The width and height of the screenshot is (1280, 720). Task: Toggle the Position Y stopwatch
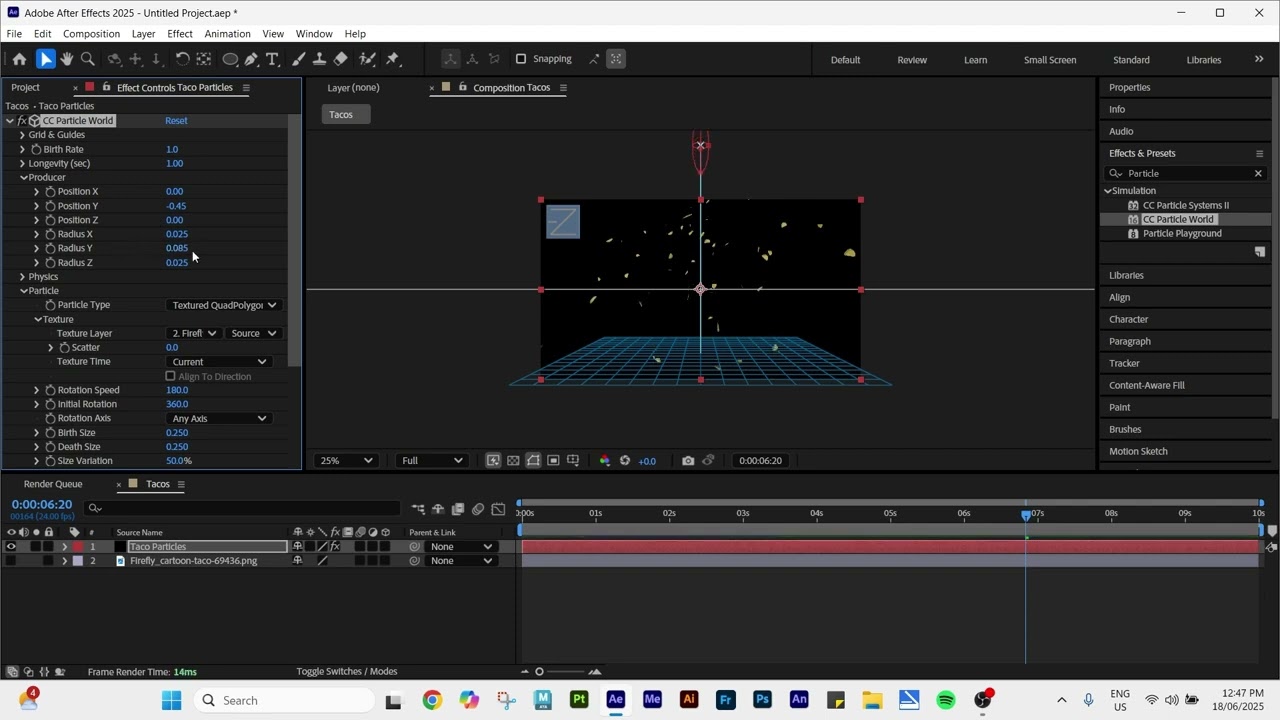[50, 206]
